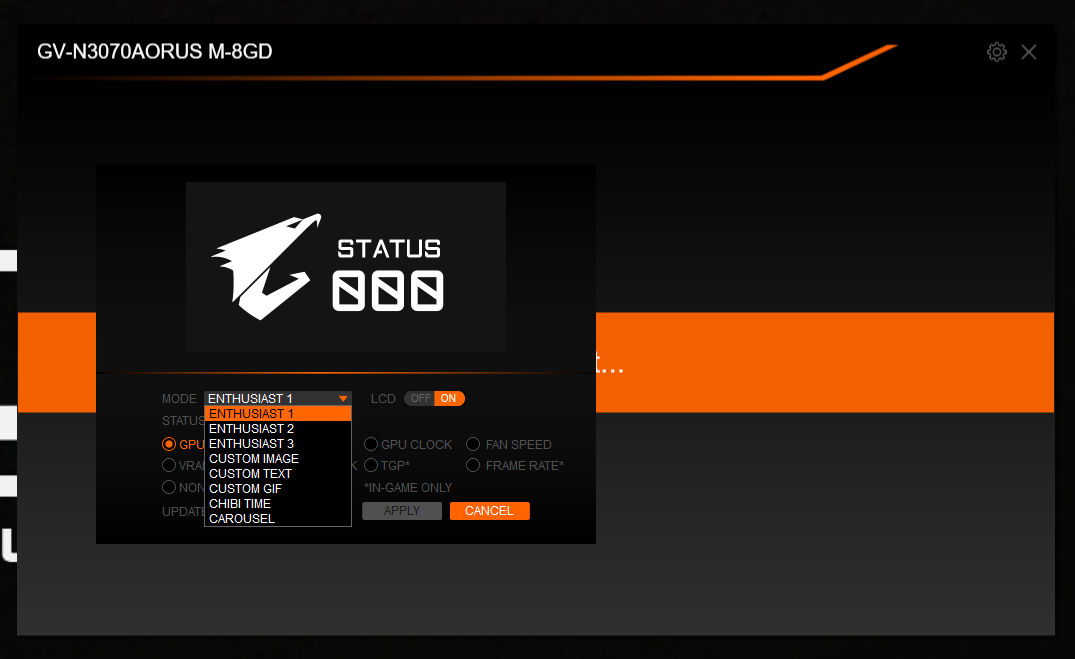Close the GV-N3070AORUS window
The height and width of the screenshot is (659, 1075).
1028,52
